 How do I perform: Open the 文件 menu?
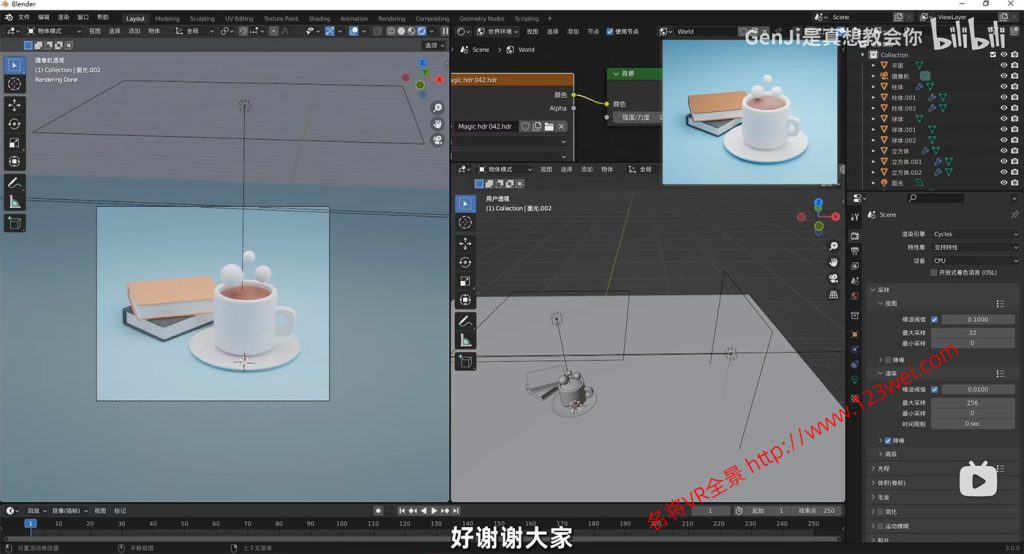point(24,17)
